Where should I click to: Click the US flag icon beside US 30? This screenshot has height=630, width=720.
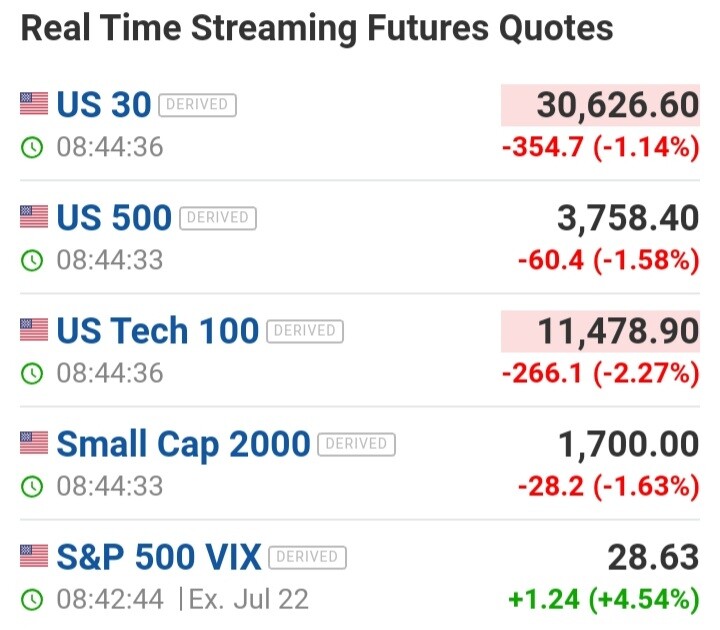click(x=34, y=103)
